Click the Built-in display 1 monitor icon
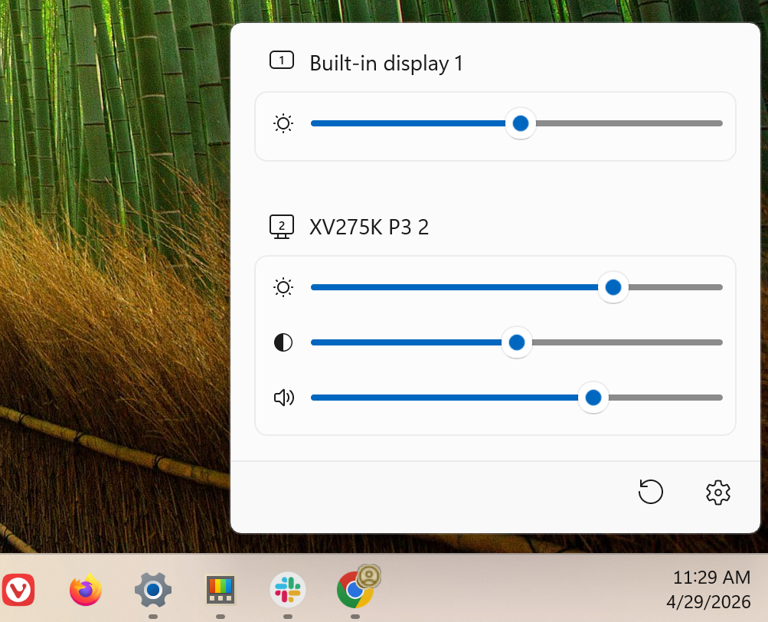 (282, 61)
